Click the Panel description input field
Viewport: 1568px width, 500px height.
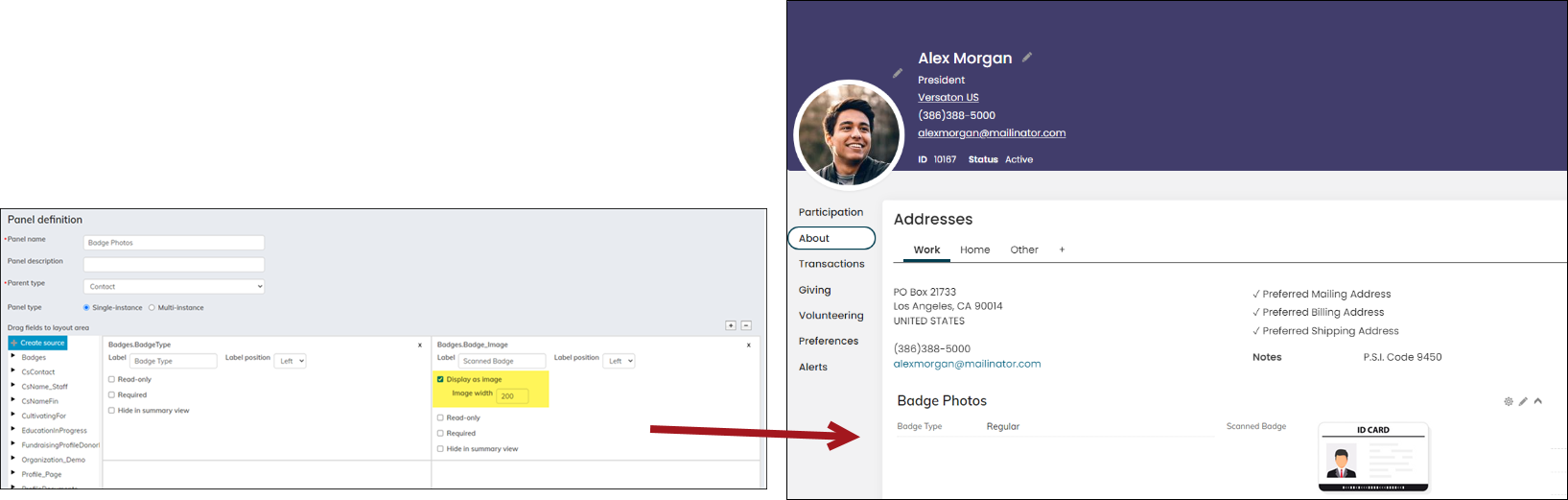[174, 264]
